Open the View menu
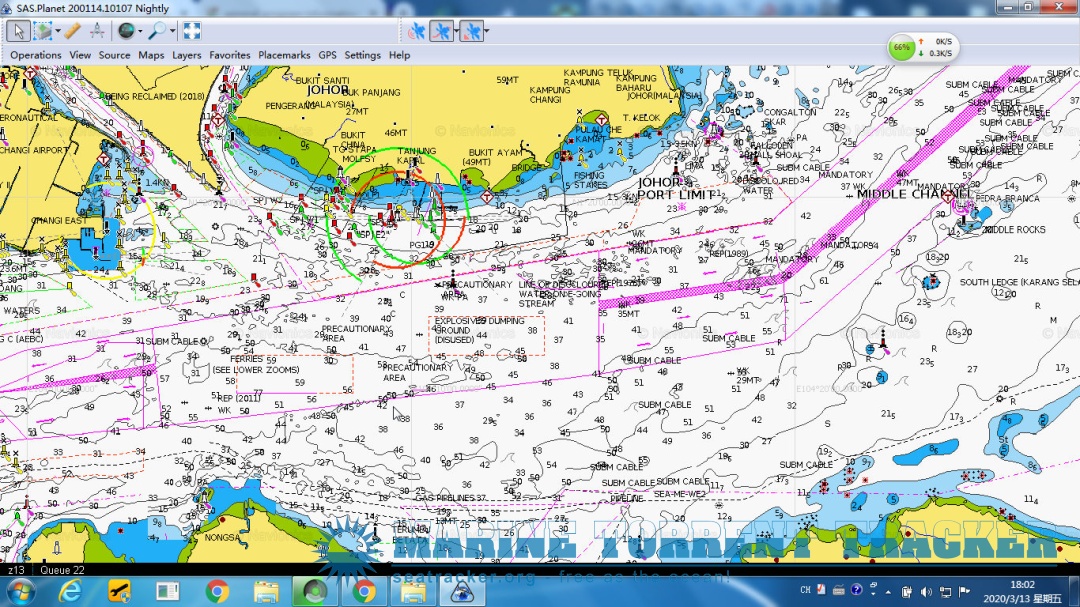This screenshot has height=607, width=1080. 80,55
